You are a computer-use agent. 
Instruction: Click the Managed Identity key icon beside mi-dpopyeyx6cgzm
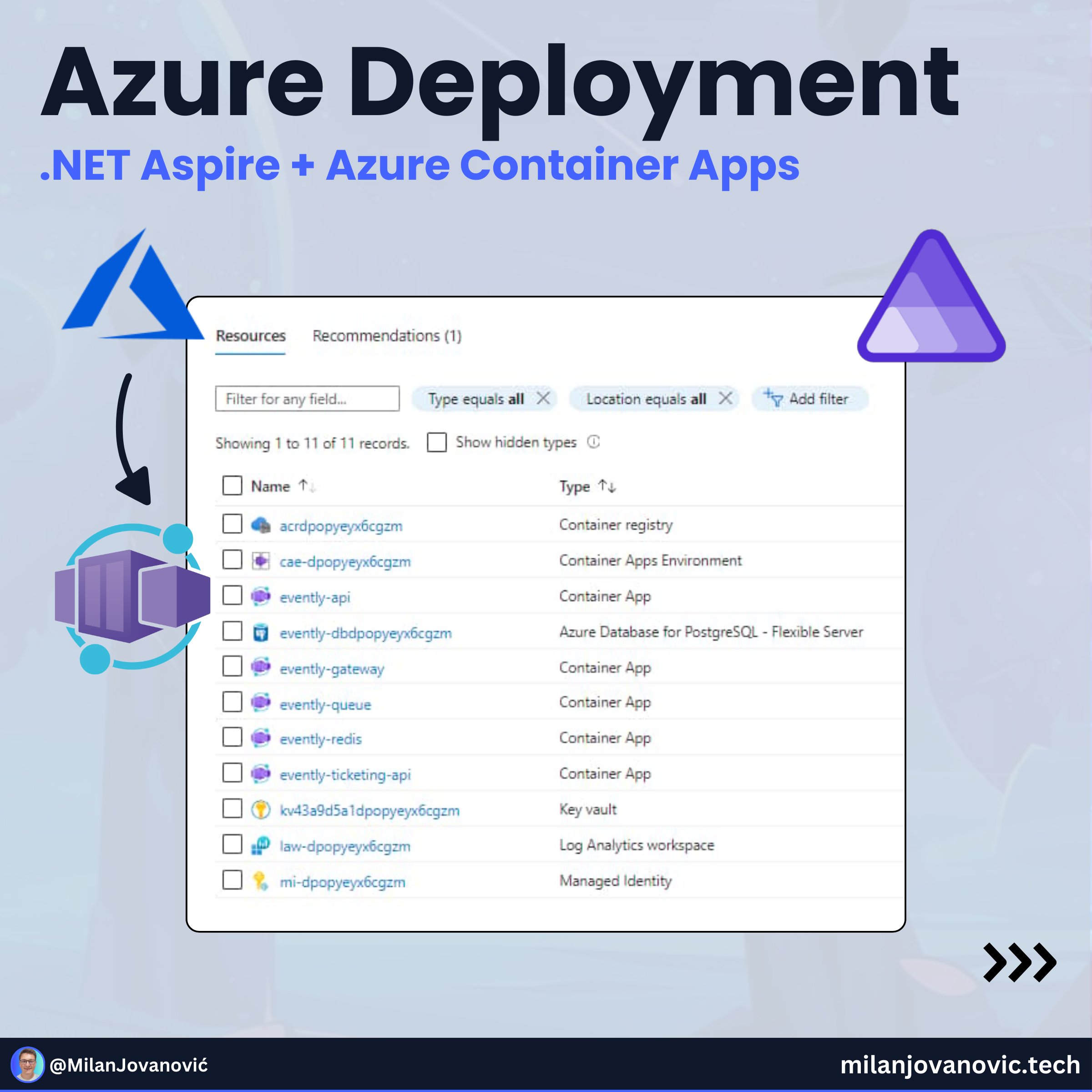[261, 881]
